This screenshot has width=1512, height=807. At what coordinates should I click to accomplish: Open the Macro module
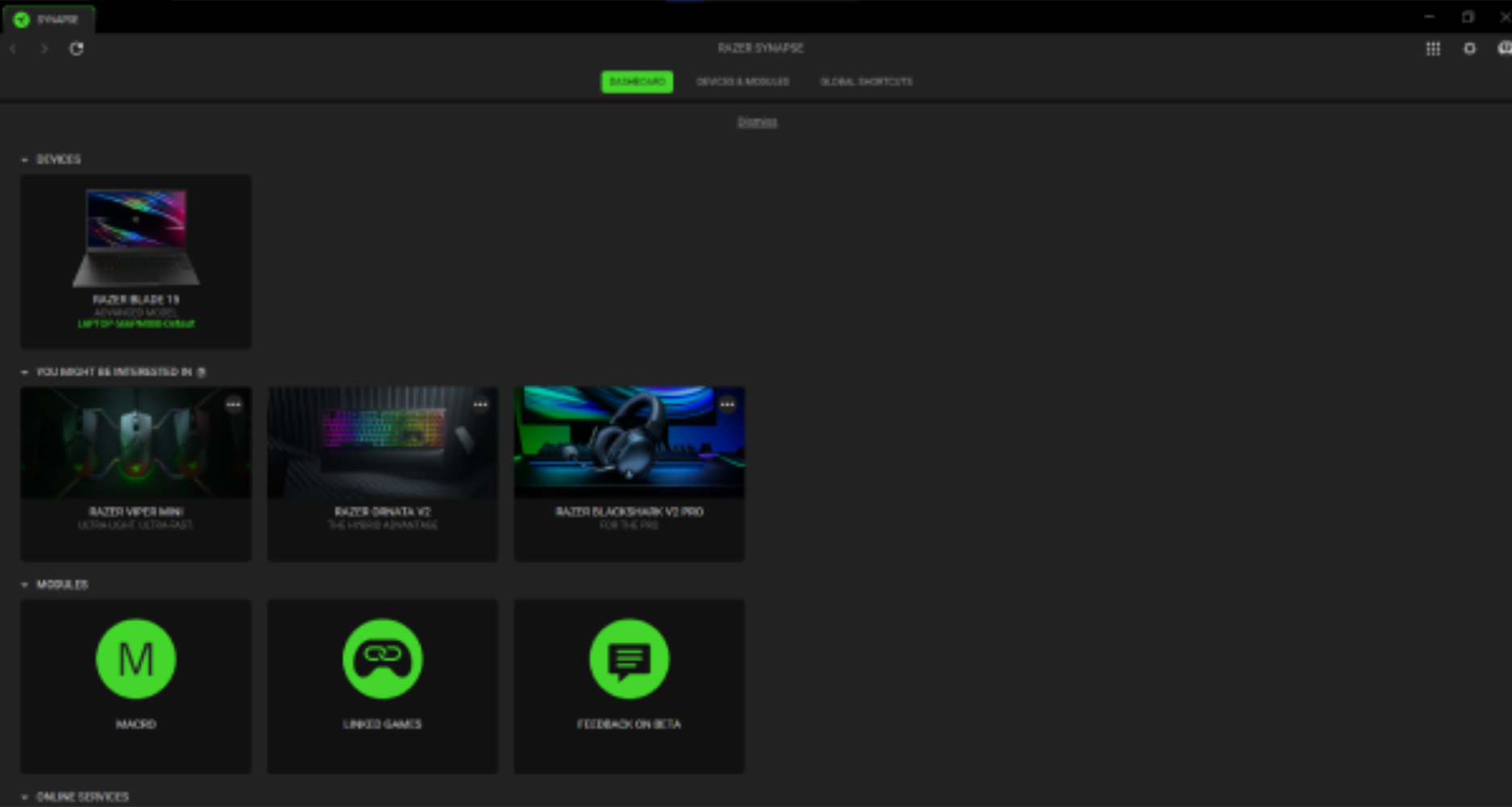click(x=136, y=659)
